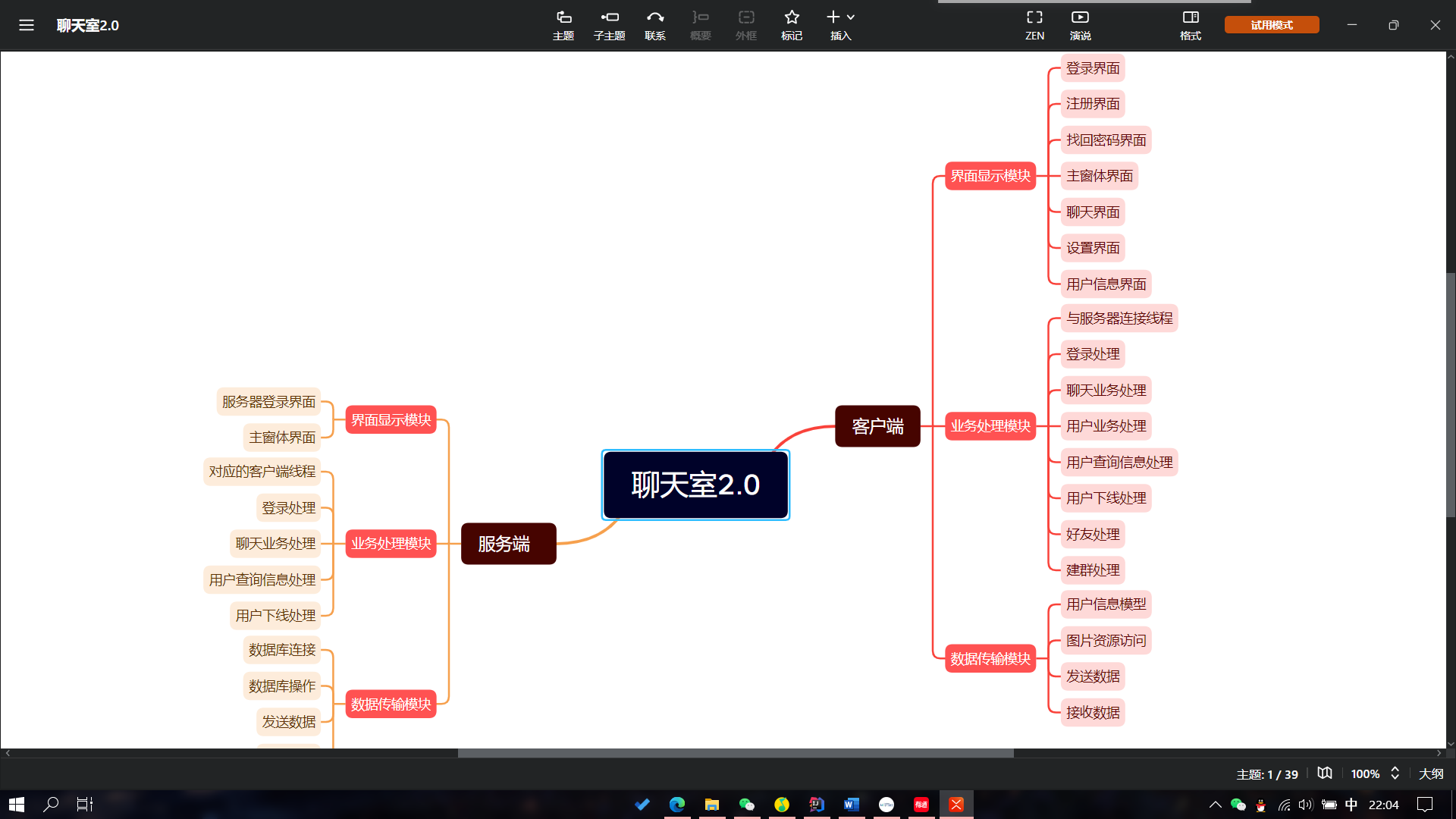1456x819 pixels.
Task: Toggle the Format (格式) side panel
Action: (x=1191, y=24)
